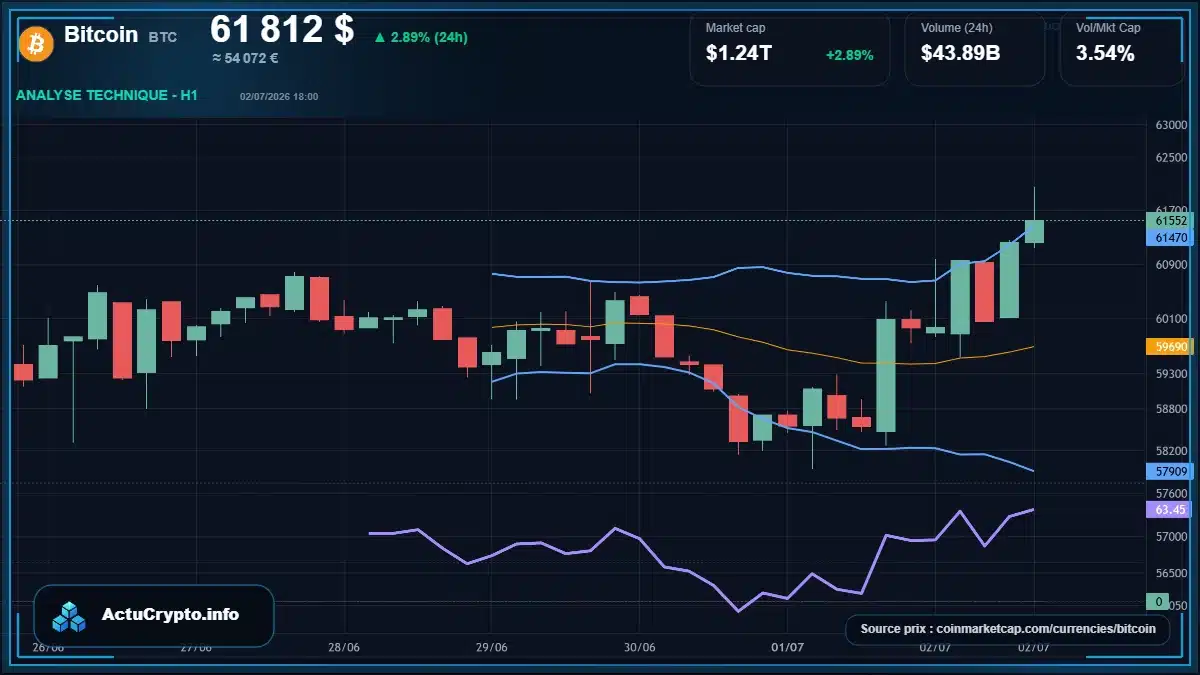Click the Market cap label
Viewport: 1200px width, 675px height.
pos(735,28)
